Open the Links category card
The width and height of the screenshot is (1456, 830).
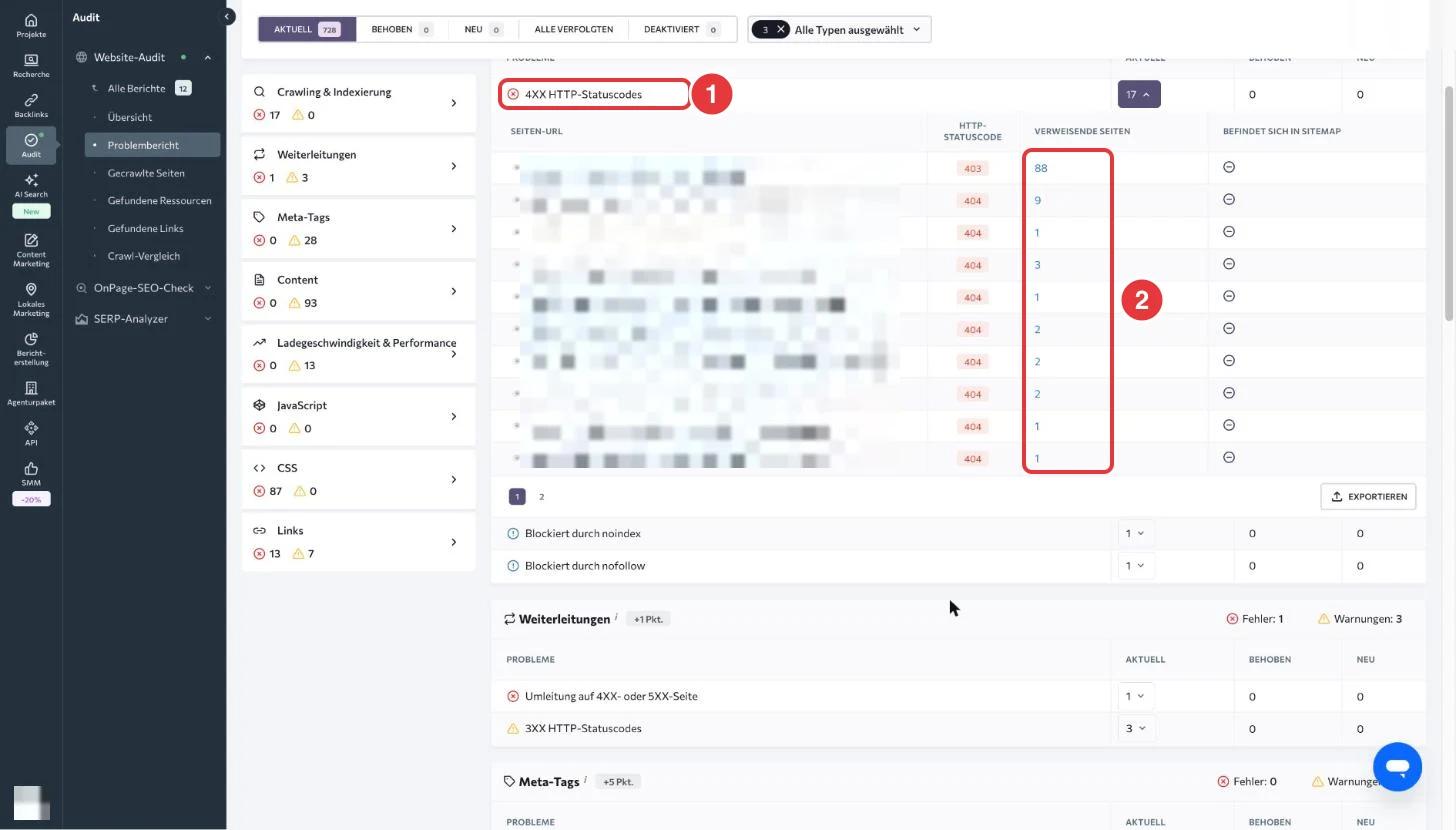358,542
